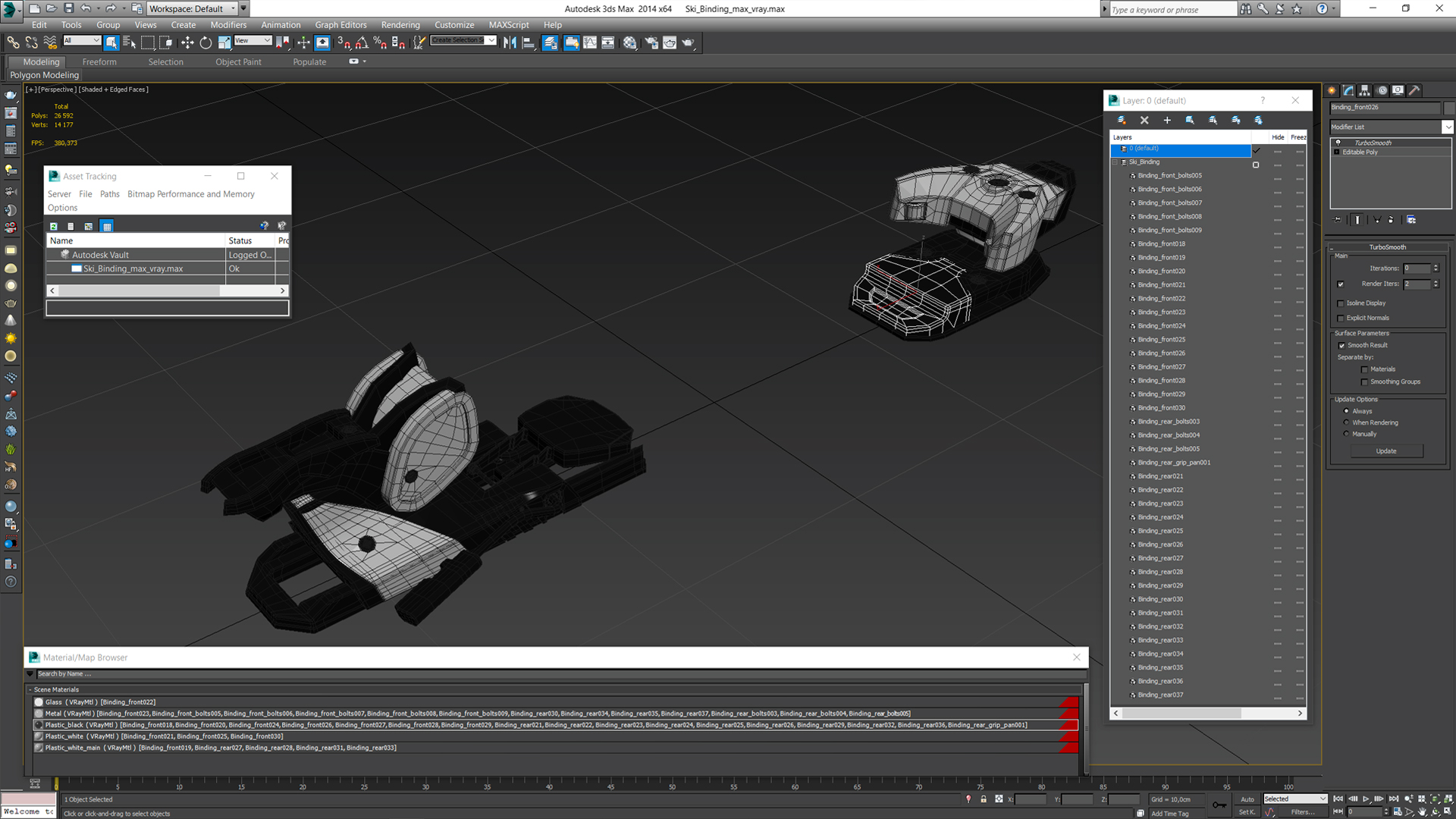The image size is (1456, 819).
Task: Open the Selected key filter dropdown
Action: point(1295,799)
